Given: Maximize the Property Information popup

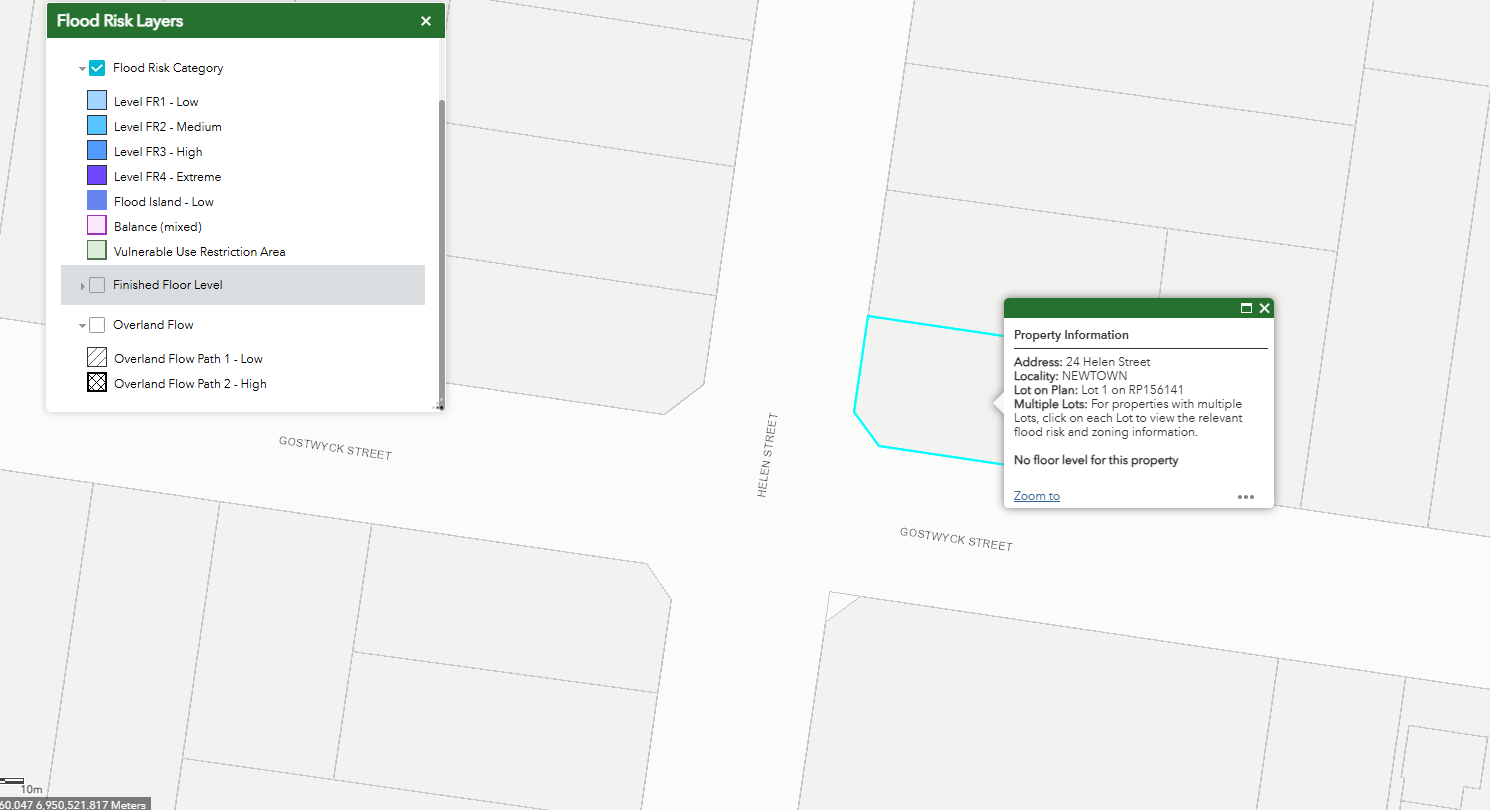Looking at the screenshot, I should pyautogui.click(x=1246, y=308).
